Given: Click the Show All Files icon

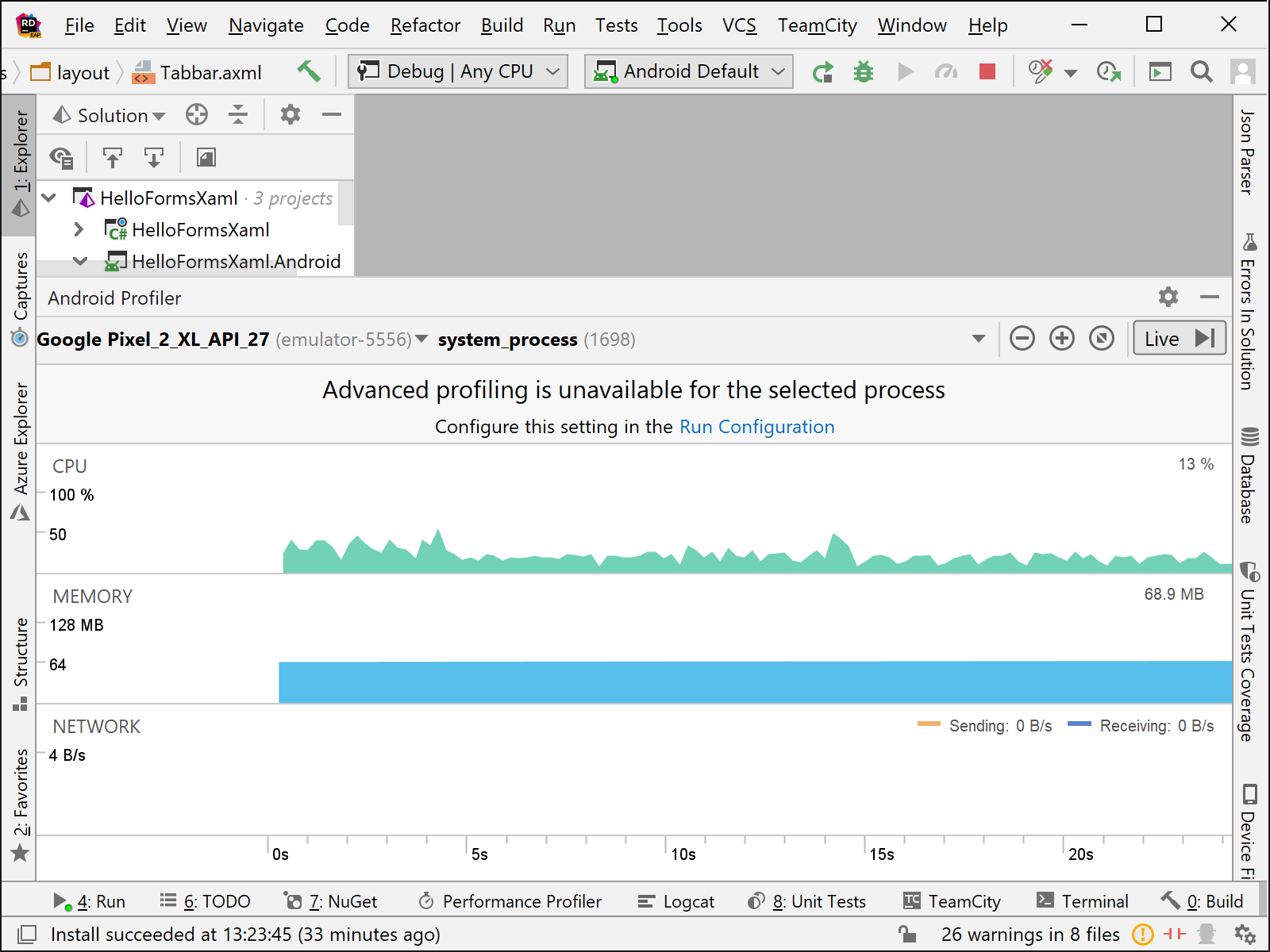Looking at the screenshot, I should pos(62,158).
